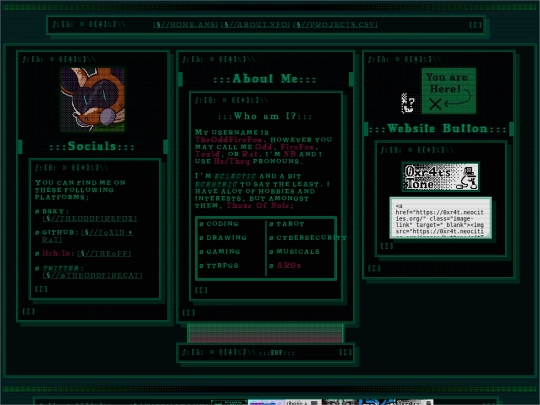Click the red TheOddFireFox username text
Screen dimensions: 540x405
coord(229,140)
